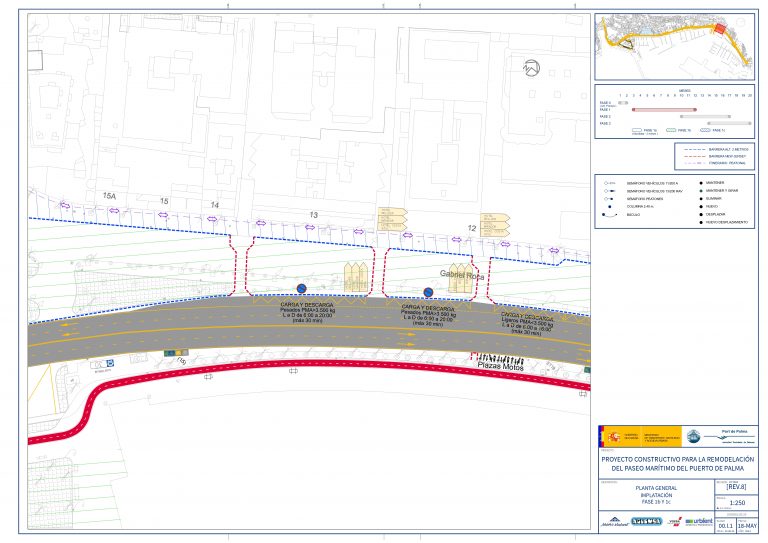Select building number label 14

click(x=215, y=205)
